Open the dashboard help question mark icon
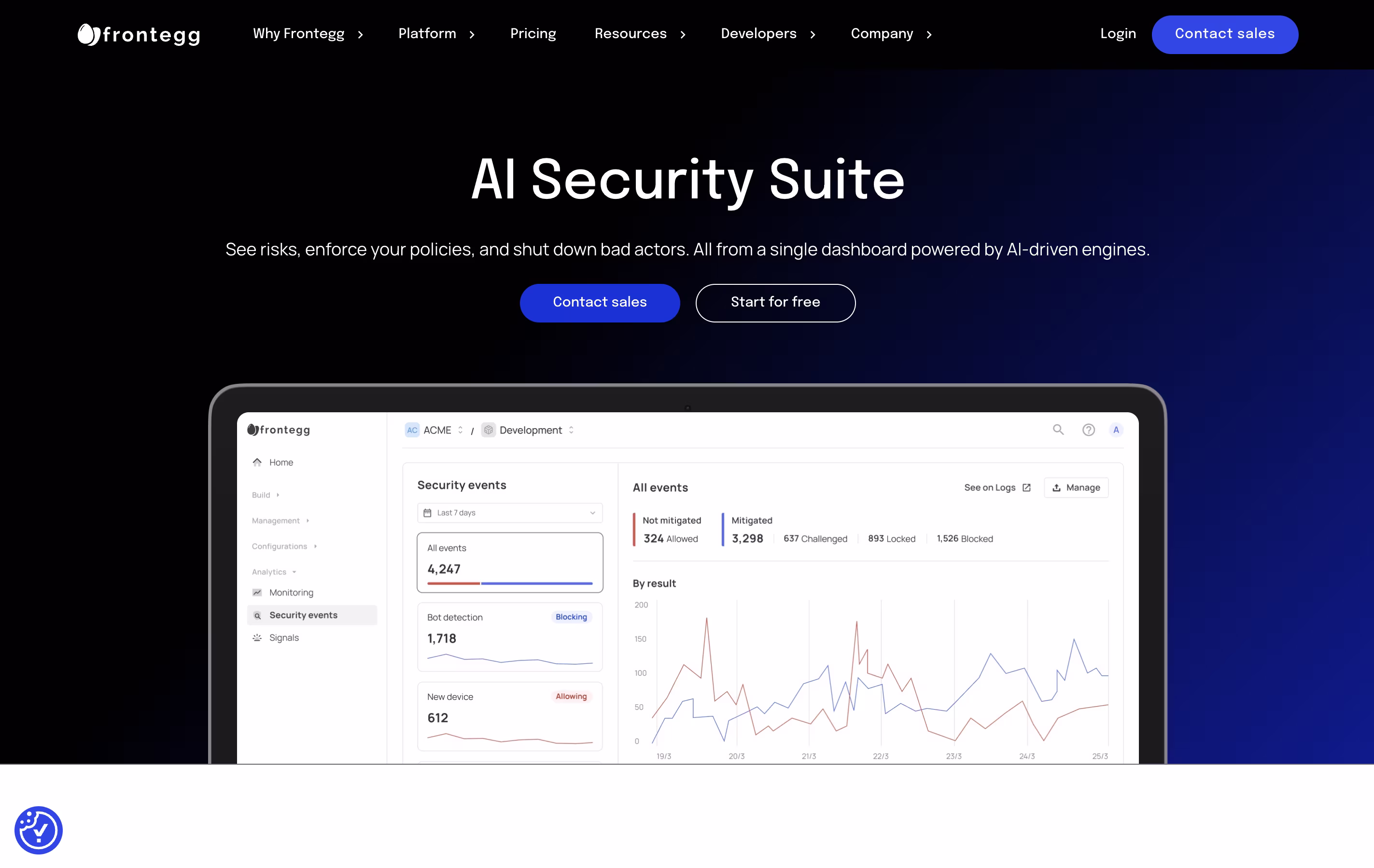Image resolution: width=1374 pixels, height=868 pixels. pos(1088,430)
